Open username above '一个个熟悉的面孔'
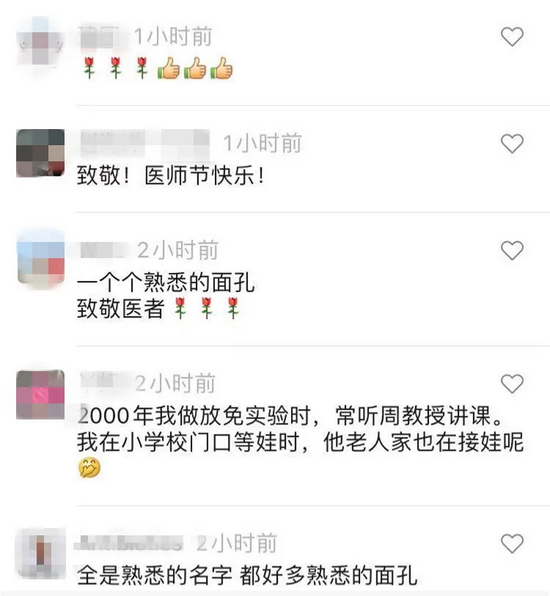The width and height of the screenshot is (550, 596). click(x=103, y=250)
